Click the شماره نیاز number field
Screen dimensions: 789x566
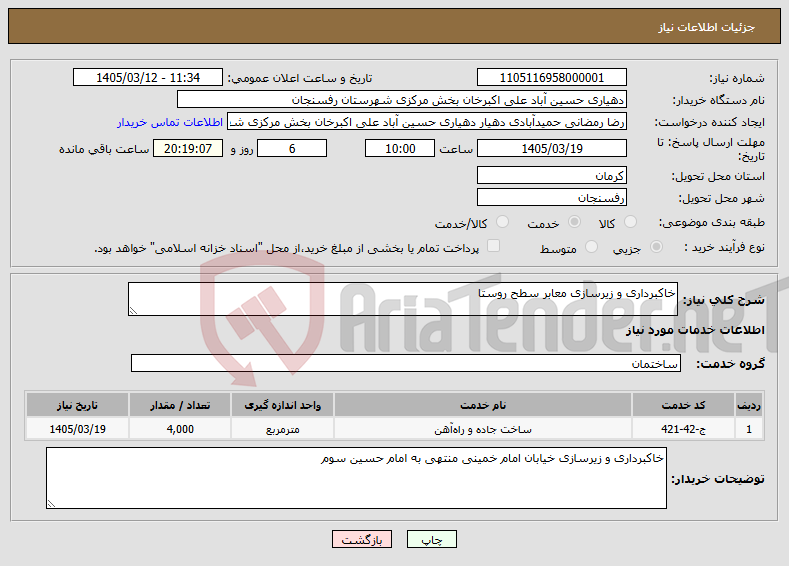point(551,77)
